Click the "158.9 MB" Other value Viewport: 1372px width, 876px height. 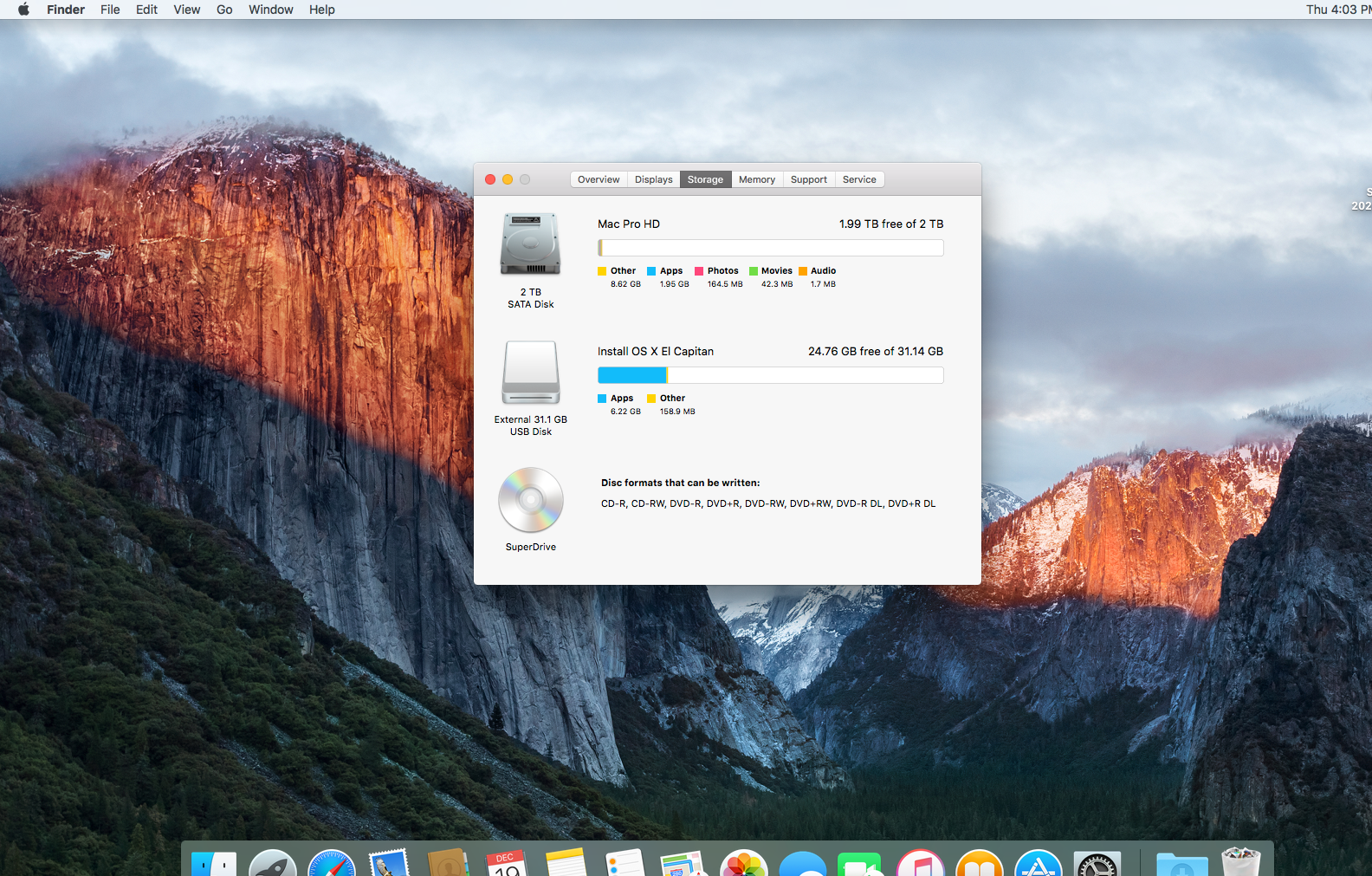(x=677, y=412)
